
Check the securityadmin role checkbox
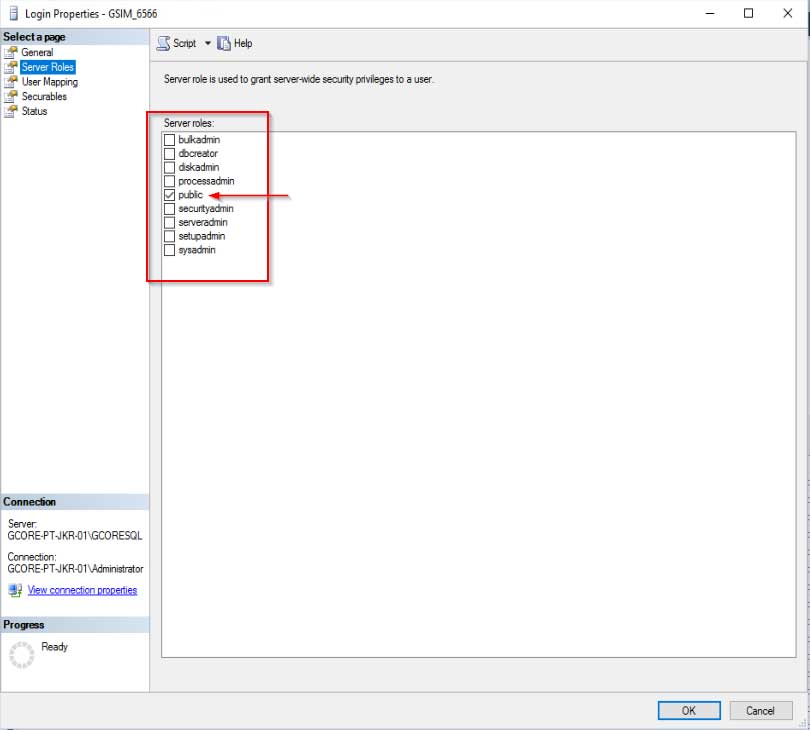point(169,208)
